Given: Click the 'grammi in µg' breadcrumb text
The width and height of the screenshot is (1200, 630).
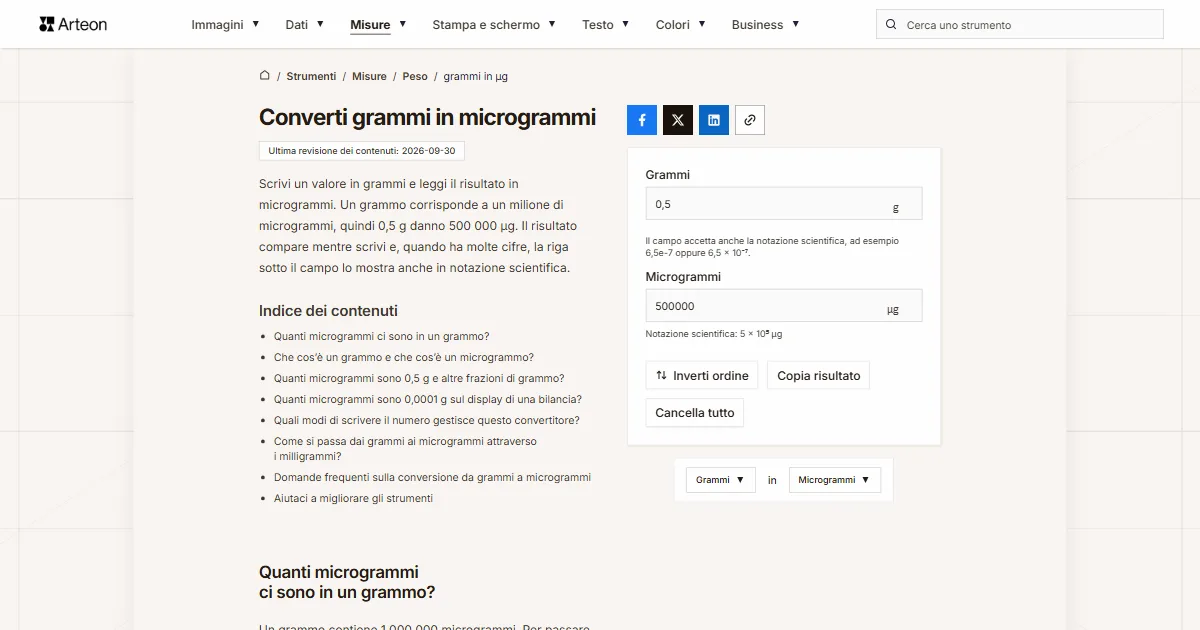Looking at the screenshot, I should click(476, 76).
